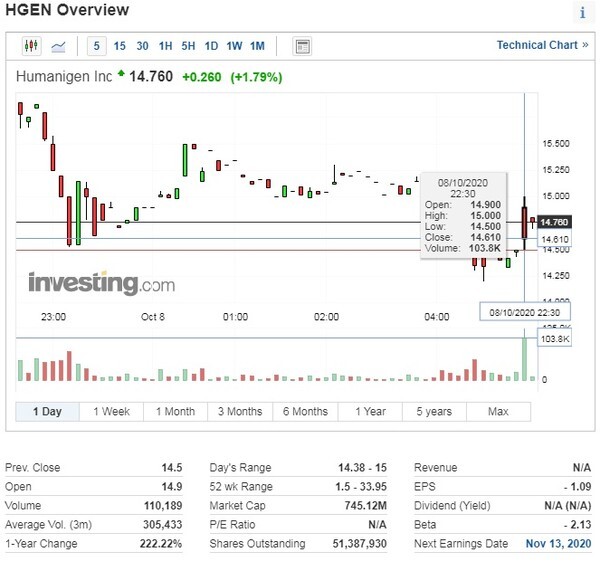Click the 08/10/2020 22:30 time marker
Image resolution: width=600 pixels, height=571 pixels.
coord(525,312)
